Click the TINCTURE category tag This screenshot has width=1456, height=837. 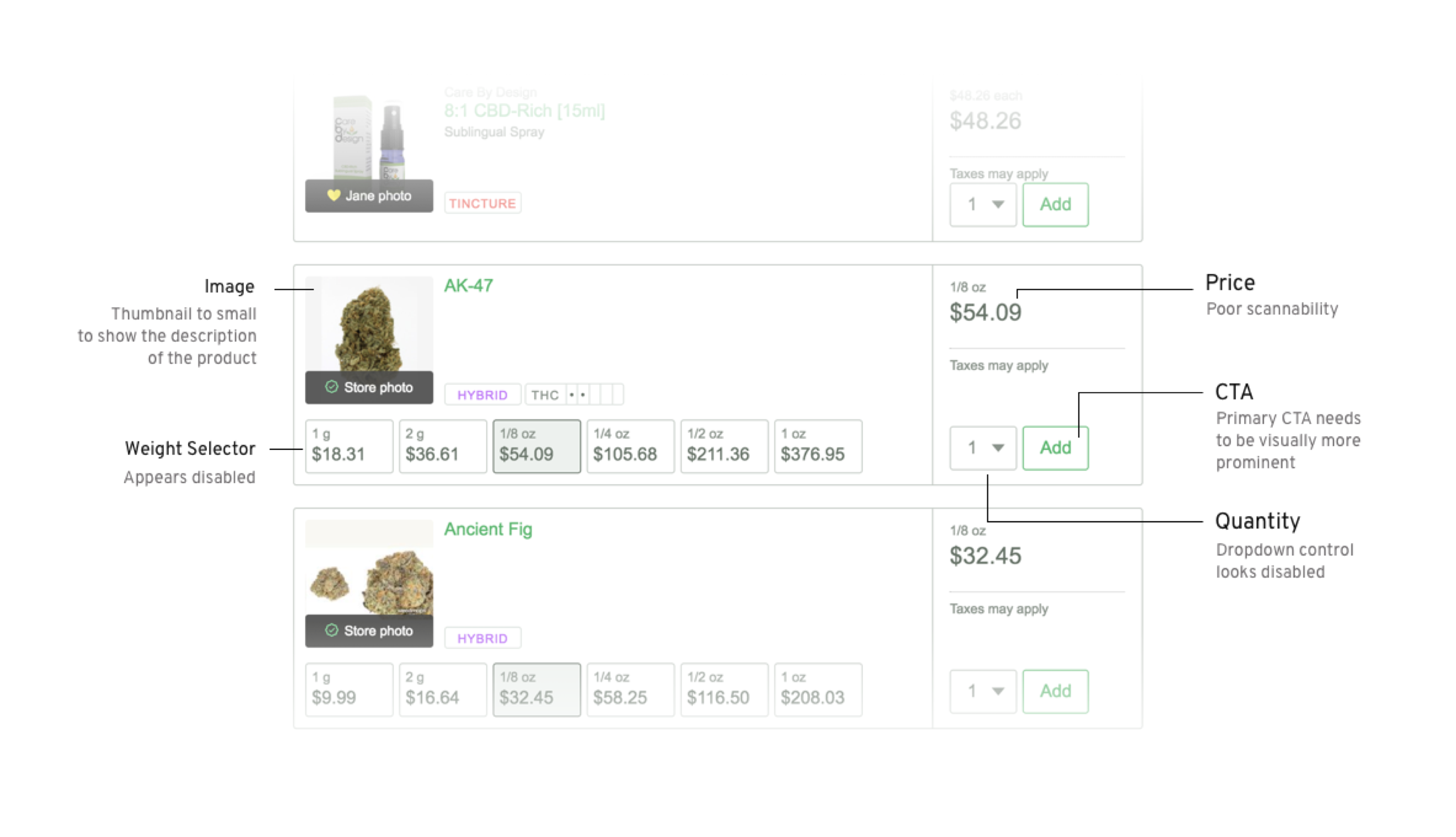point(482,203)
